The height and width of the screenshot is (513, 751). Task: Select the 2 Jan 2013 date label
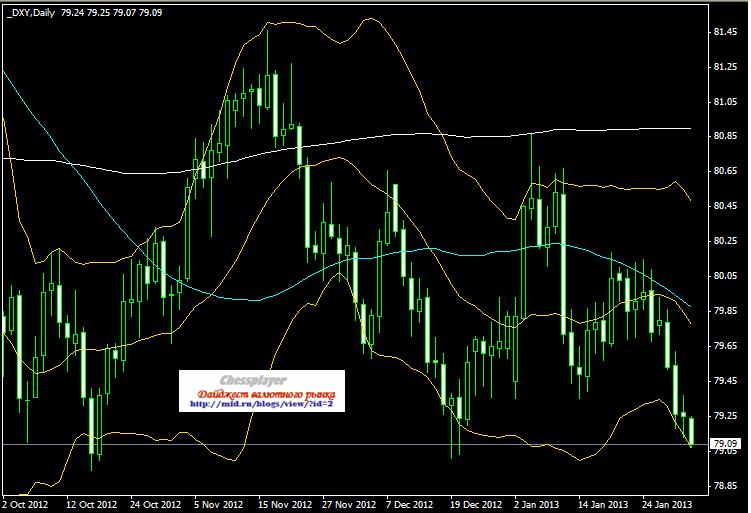tap(536, 504)
